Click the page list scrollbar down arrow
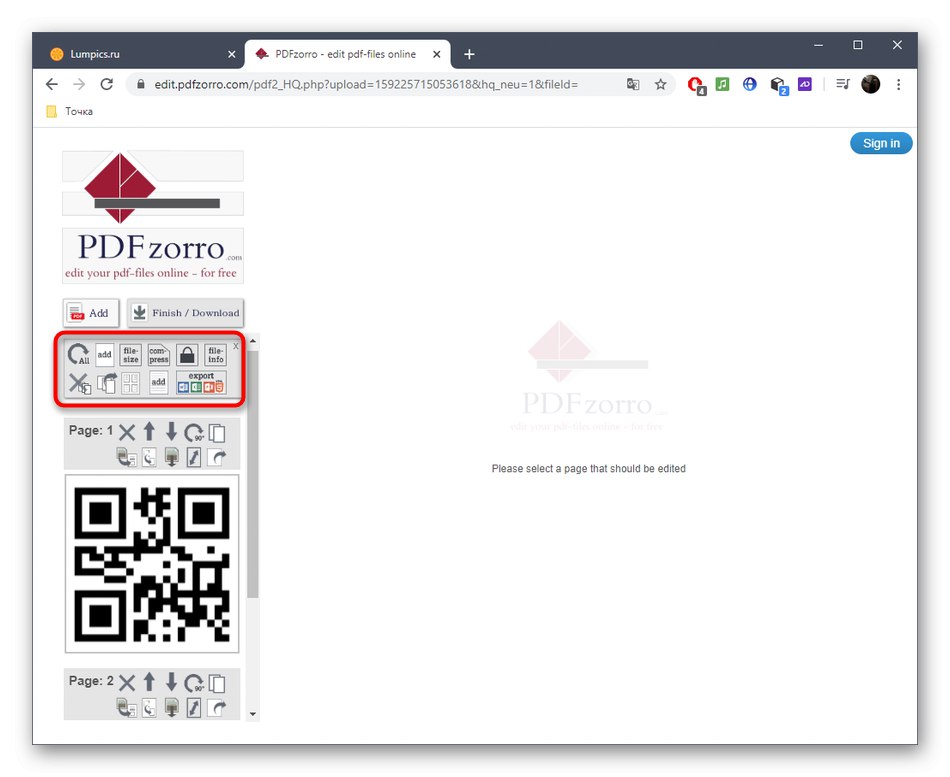This screenshot has width=950, height=777. (253, 714)
